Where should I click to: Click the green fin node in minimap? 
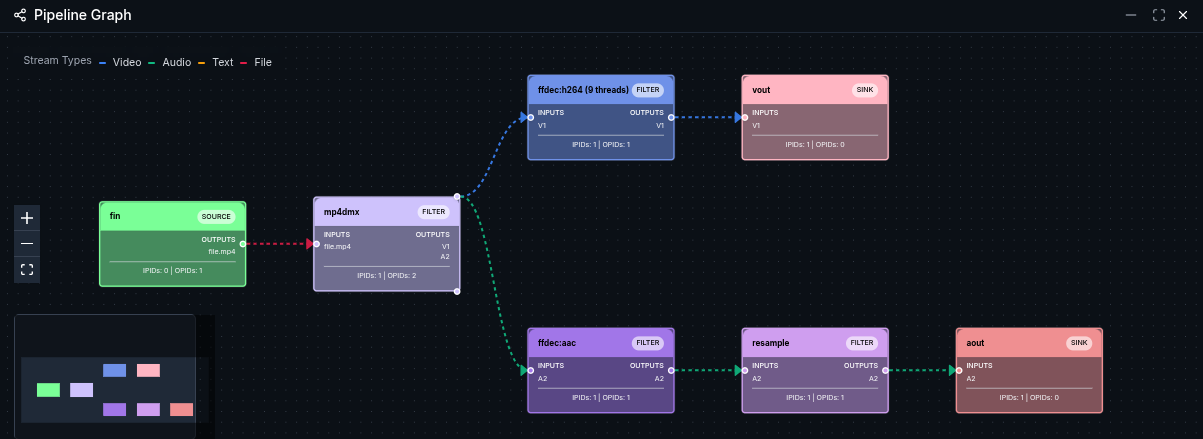point(48,390)
